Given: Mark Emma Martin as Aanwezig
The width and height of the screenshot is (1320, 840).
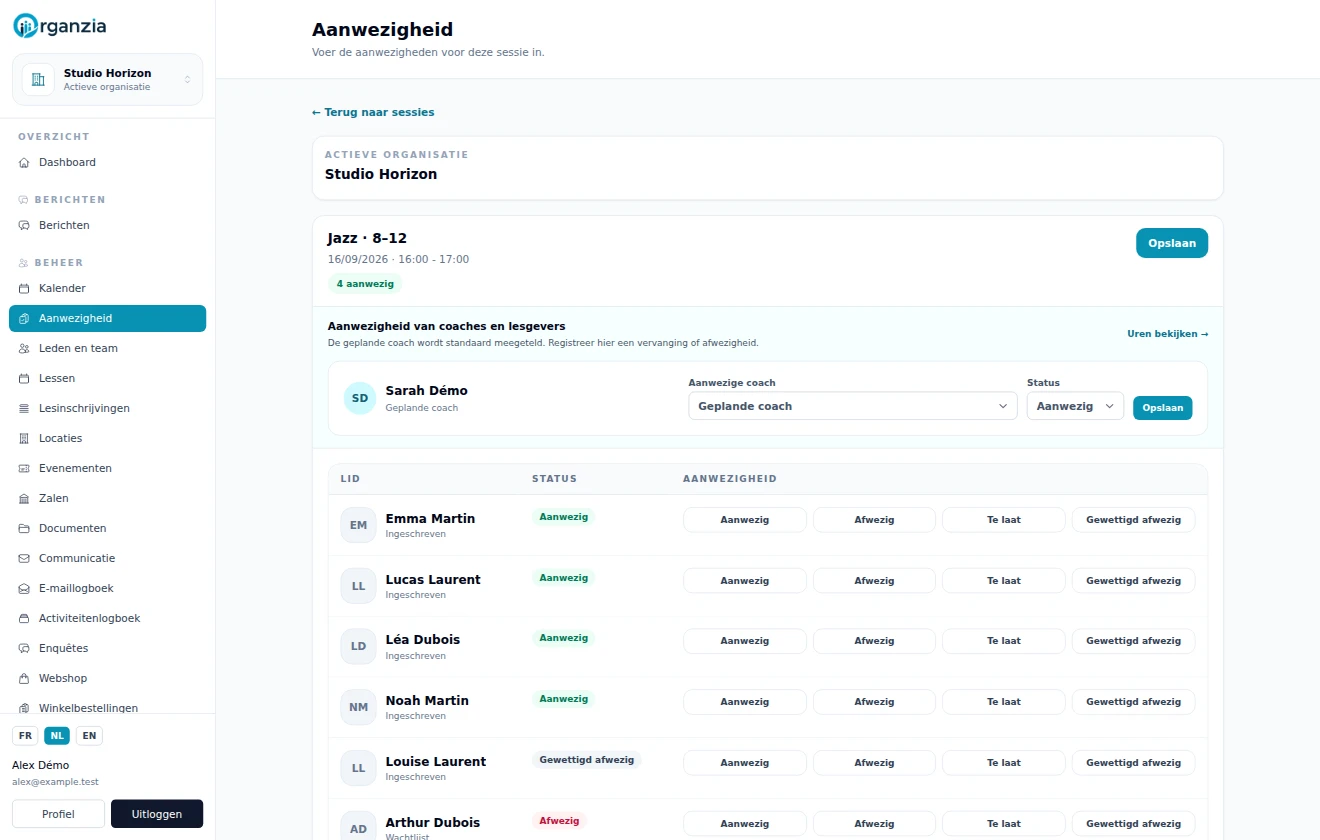Looking at the screenshot, I should coord(745,520).
